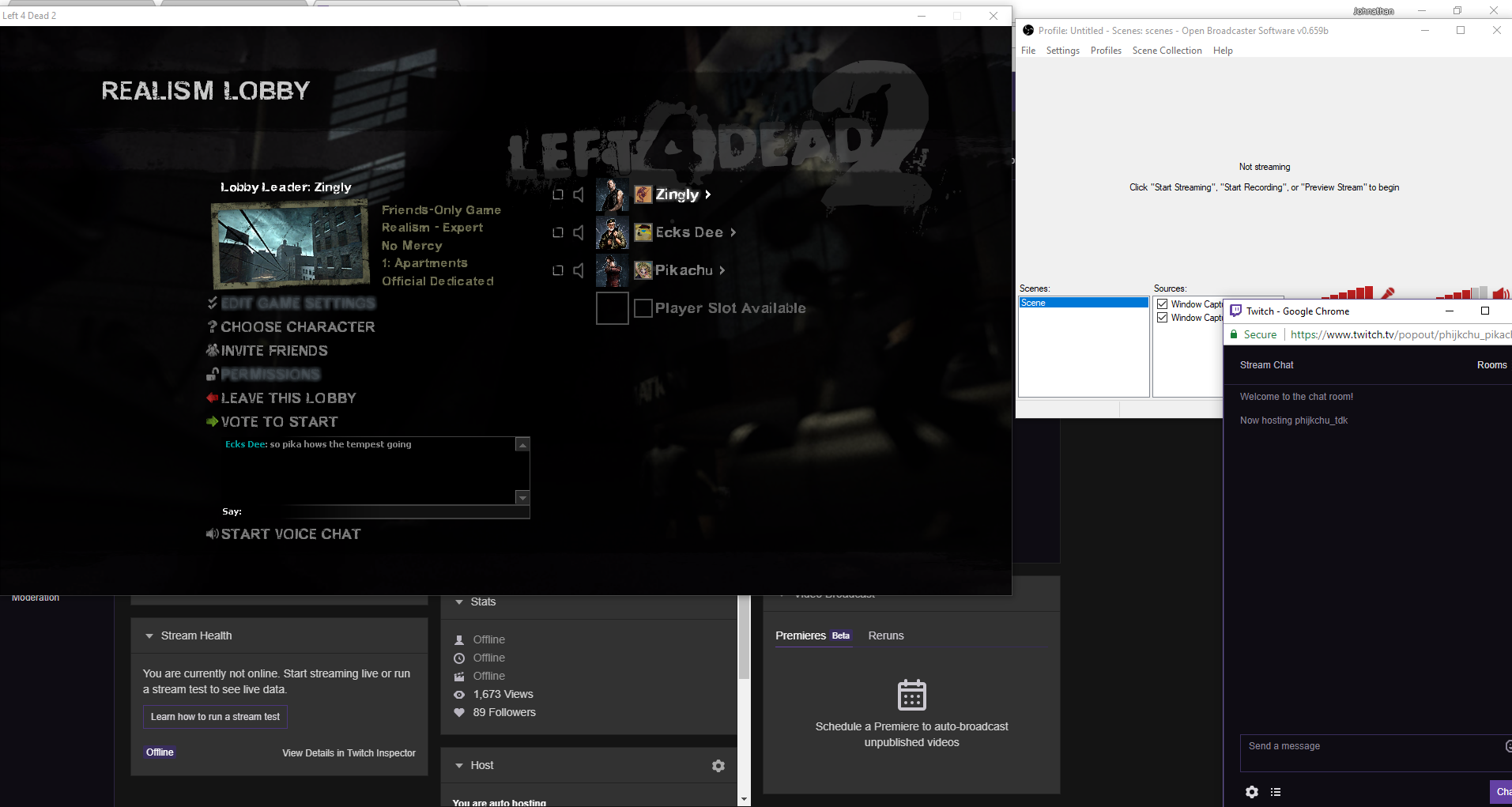Click the 89 Followers heart icon
Image resolution: width=1512 pixels, height=807 pixels.
459,713
